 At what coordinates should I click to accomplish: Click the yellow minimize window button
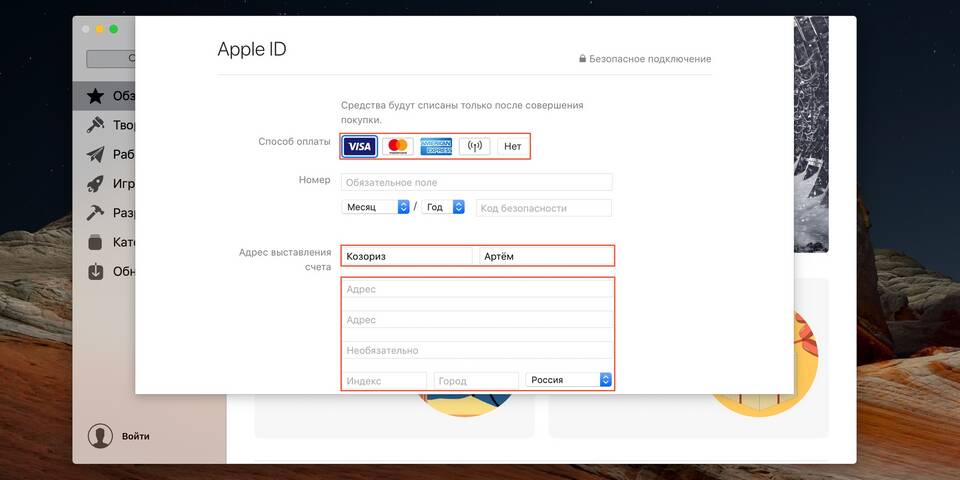coord(100,29)
